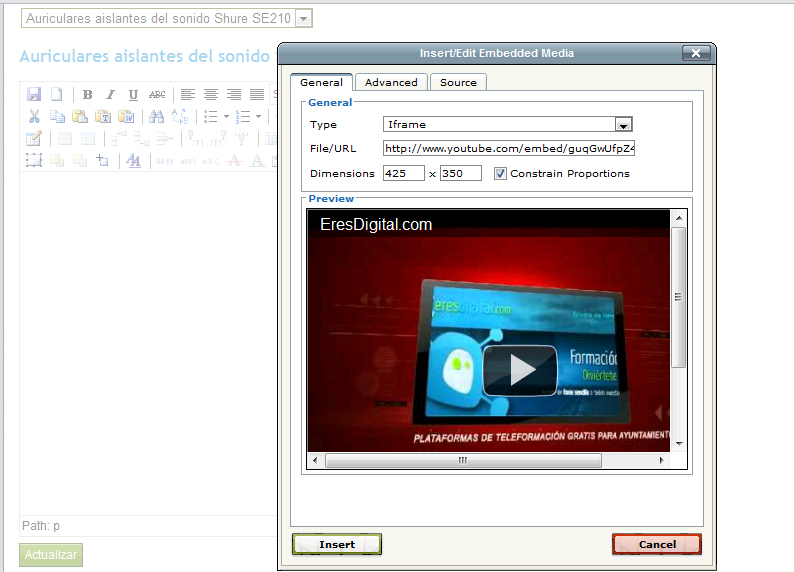Click the height dimension field 350
This screenshot has width=794, height=572.
[460, 174]
